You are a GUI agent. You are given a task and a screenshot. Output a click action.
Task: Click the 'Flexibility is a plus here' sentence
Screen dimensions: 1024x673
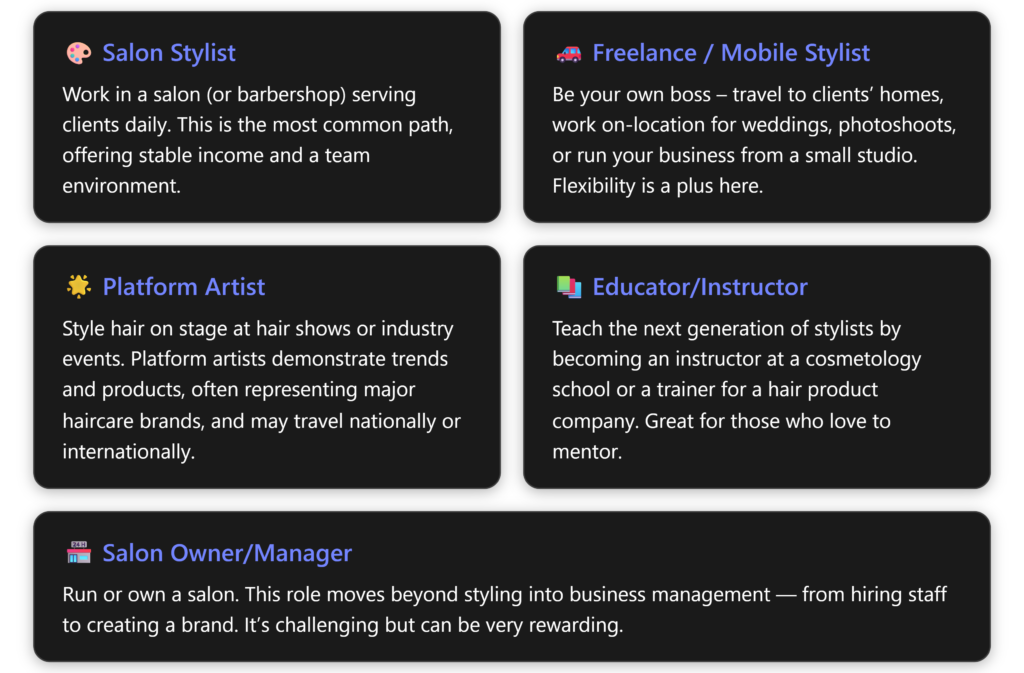(x=657, y=186)
